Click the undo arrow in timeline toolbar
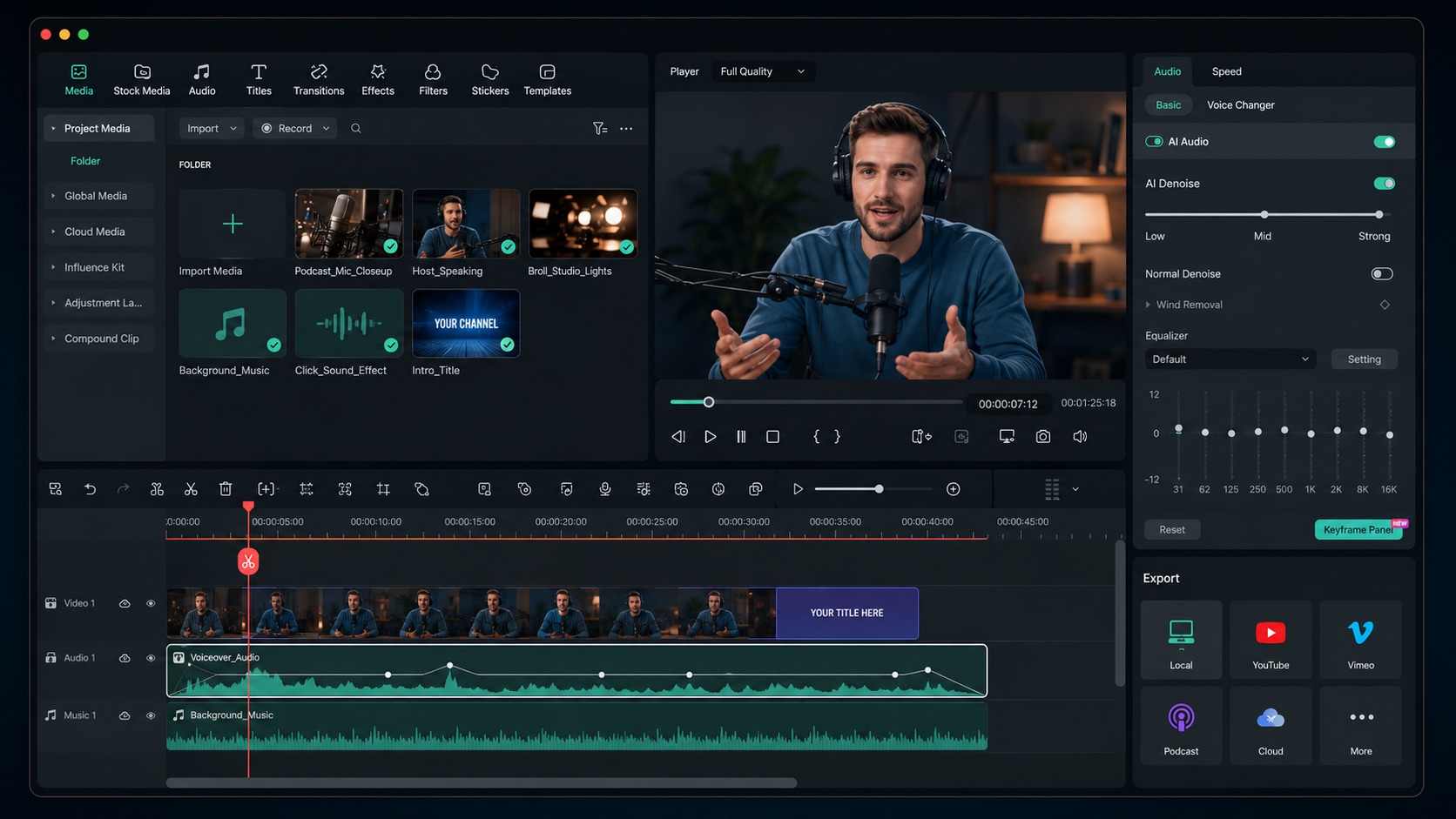 (x=90, y=489)
